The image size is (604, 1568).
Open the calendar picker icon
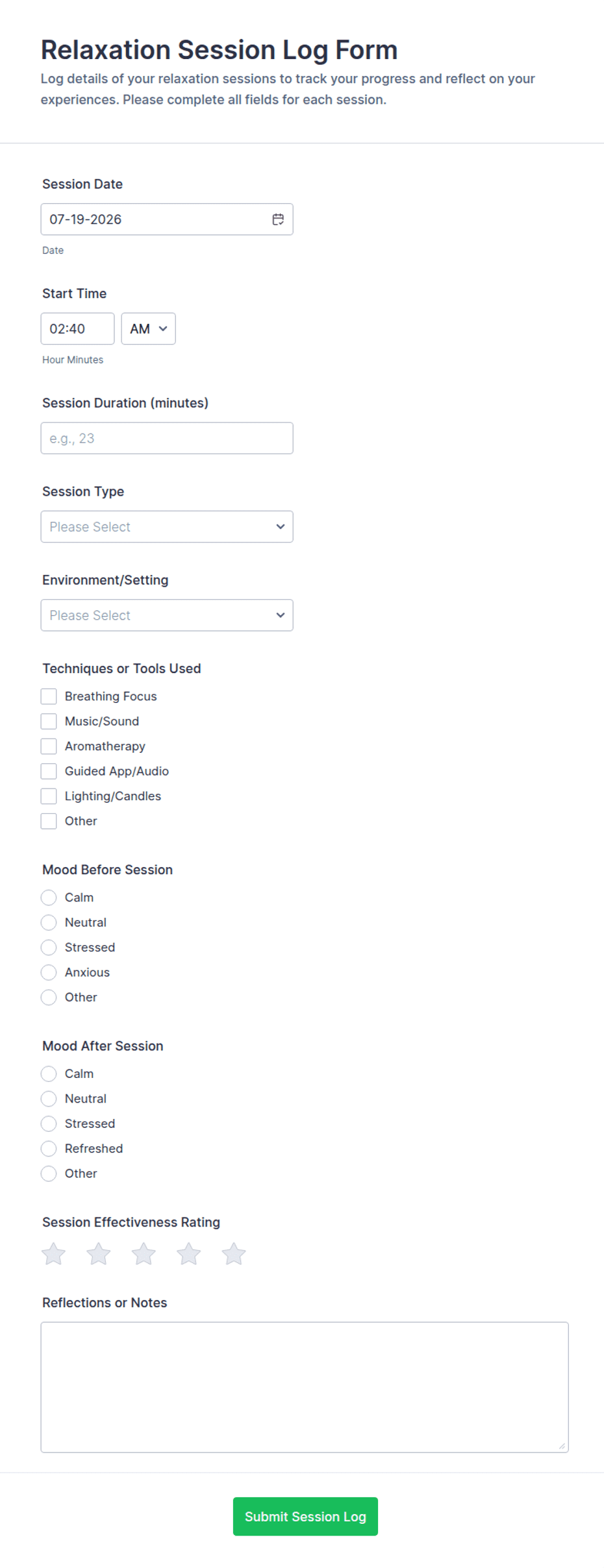(x=278, y=219)
